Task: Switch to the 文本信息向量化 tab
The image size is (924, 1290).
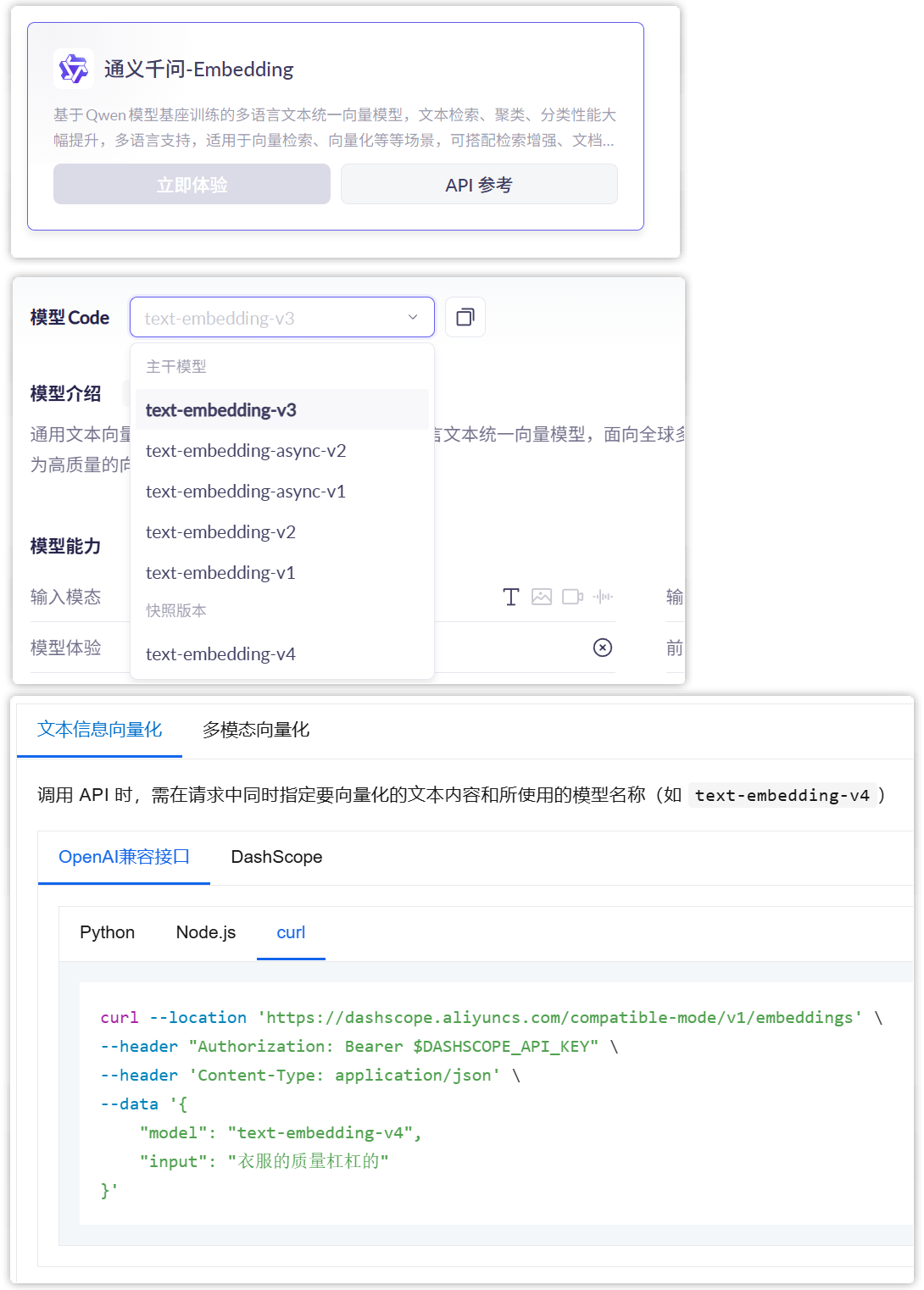Action: coord(100,730)
